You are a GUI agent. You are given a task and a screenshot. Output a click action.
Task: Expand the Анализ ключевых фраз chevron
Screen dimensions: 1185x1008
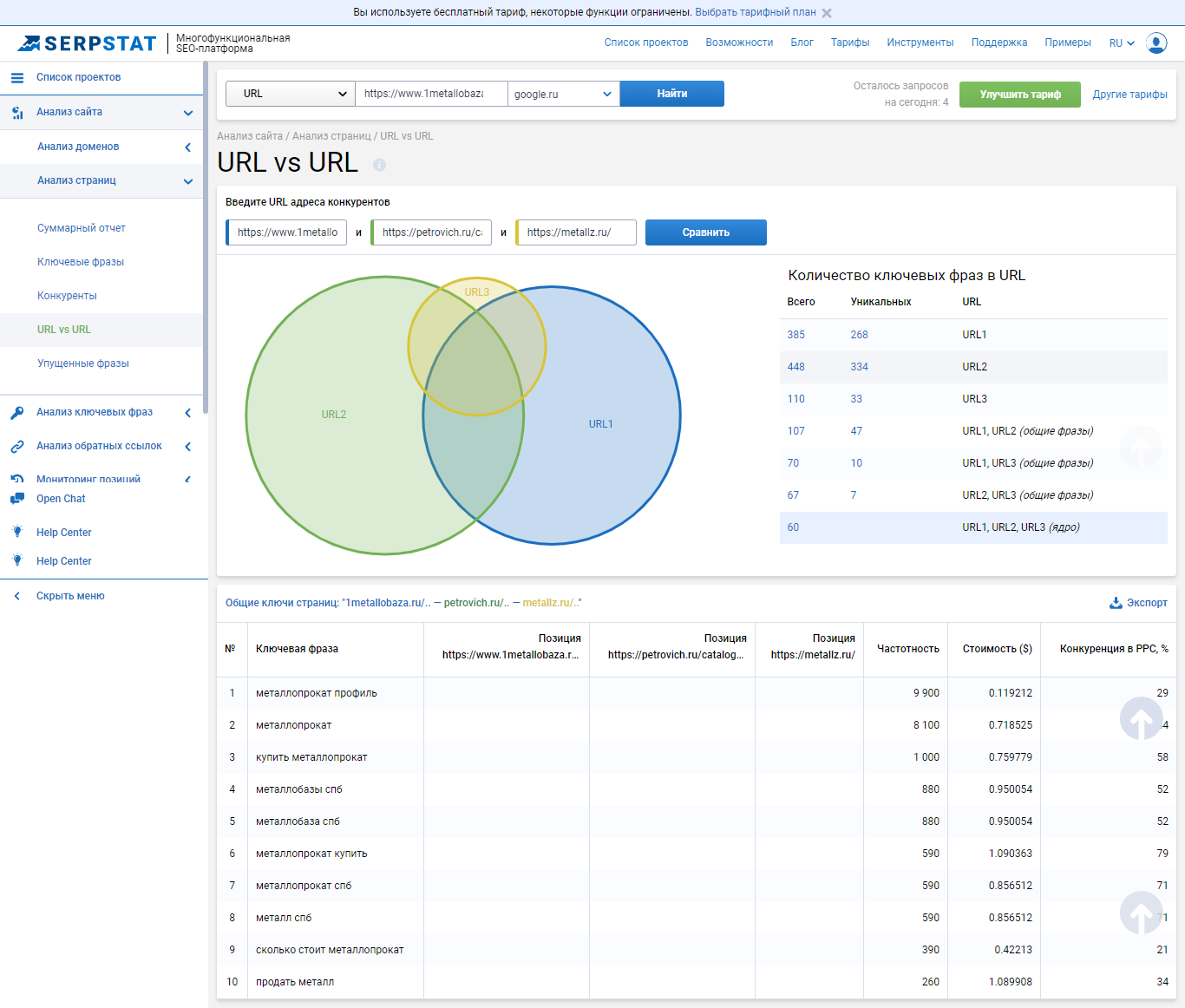point(188,413)
